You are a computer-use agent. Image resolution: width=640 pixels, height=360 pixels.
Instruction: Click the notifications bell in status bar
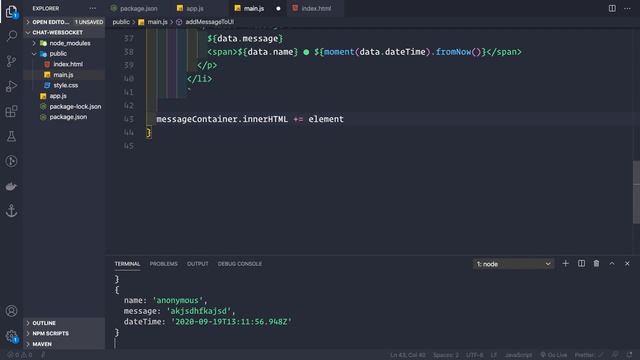coord(629,355)
